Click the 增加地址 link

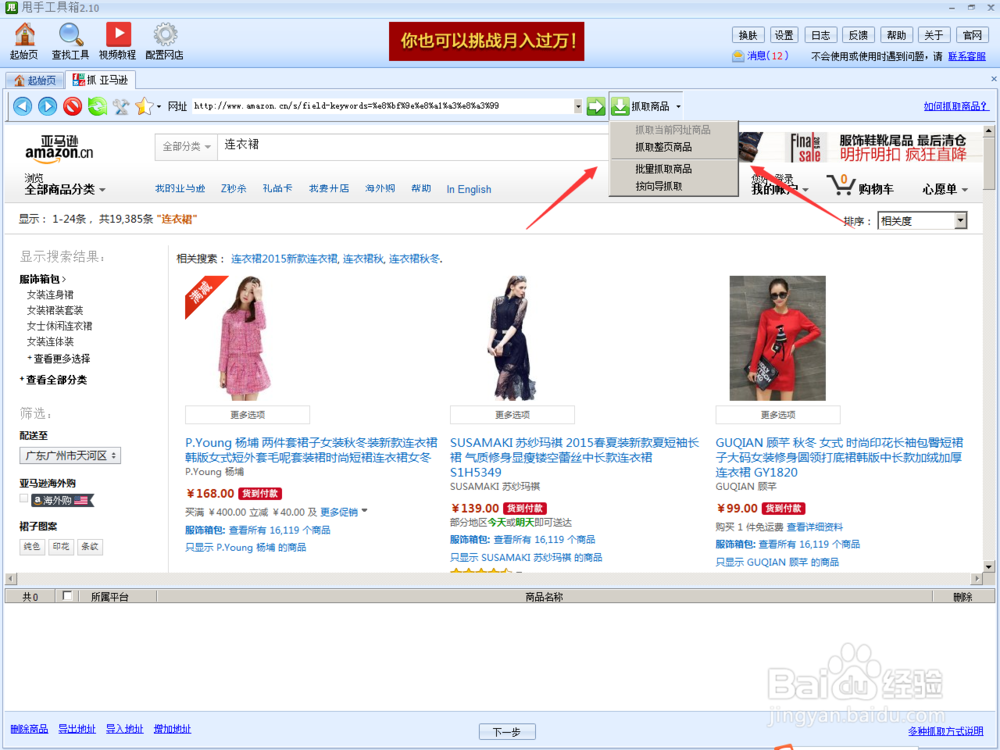(172, 728)
